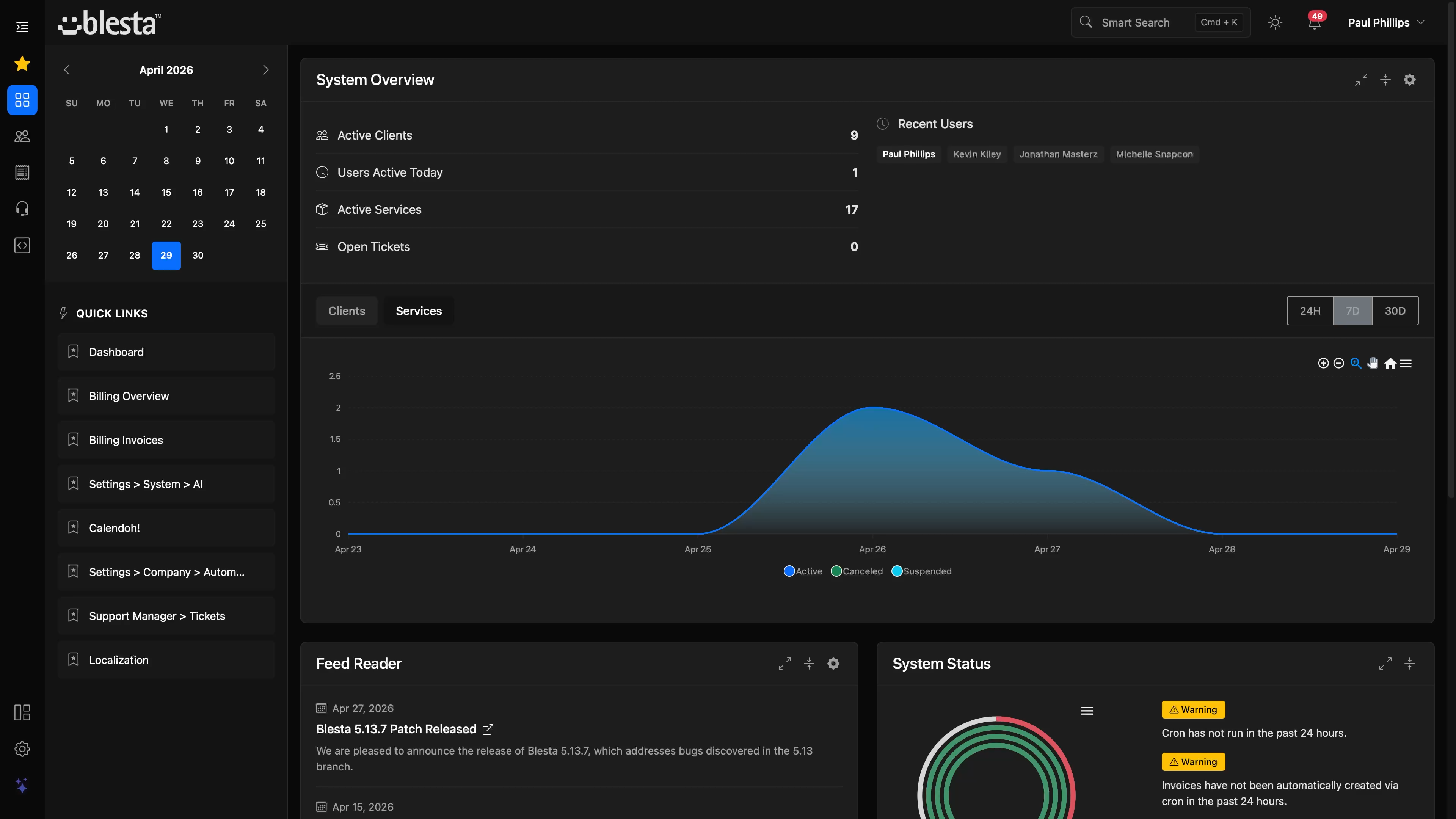Open Localization quick link
Screen dimensions: 1456x819
166,660
